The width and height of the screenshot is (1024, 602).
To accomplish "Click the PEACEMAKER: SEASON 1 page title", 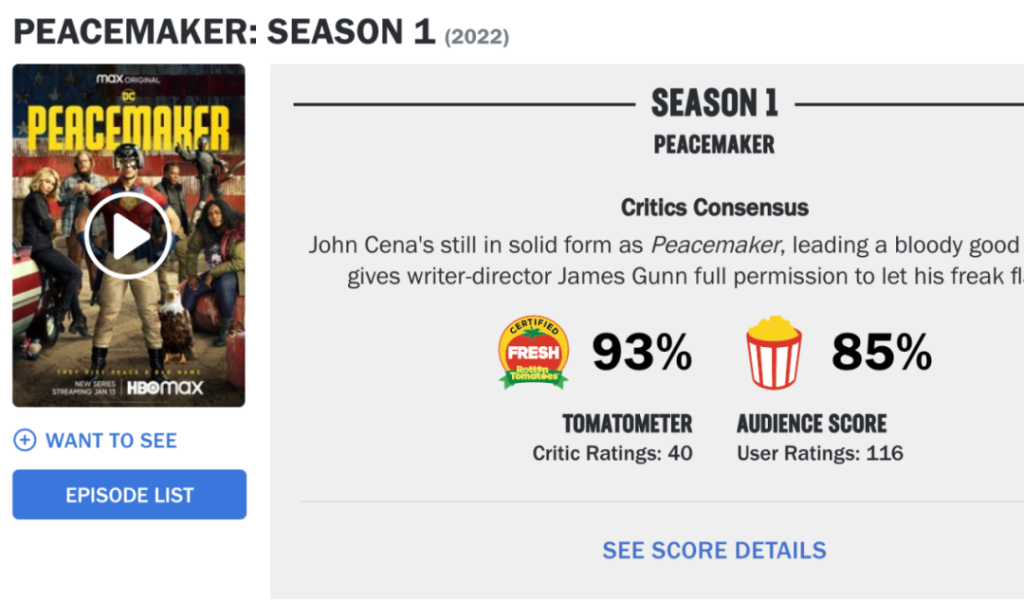I will click(x=224, y=32).
